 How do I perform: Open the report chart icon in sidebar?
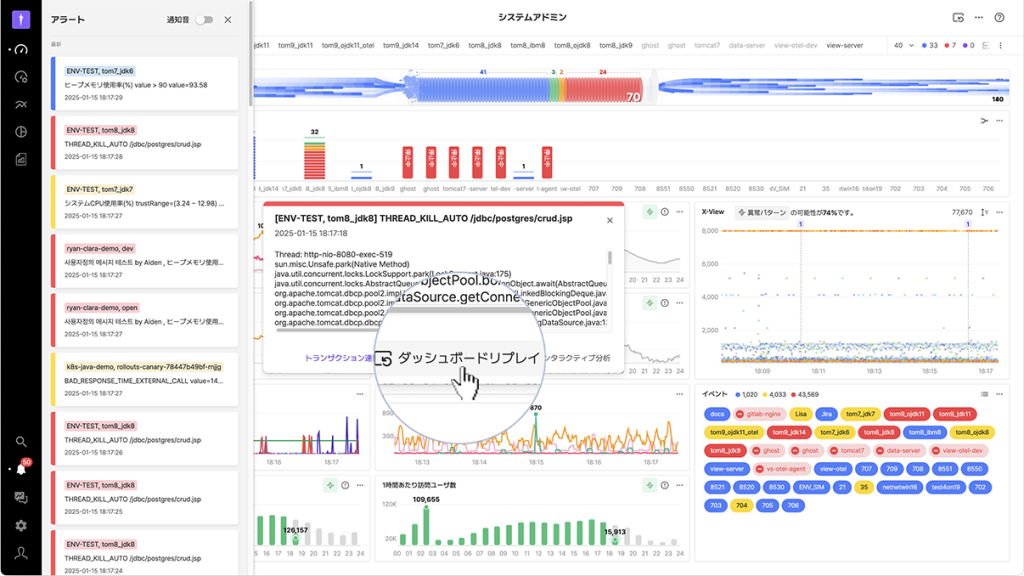(21, 159)
